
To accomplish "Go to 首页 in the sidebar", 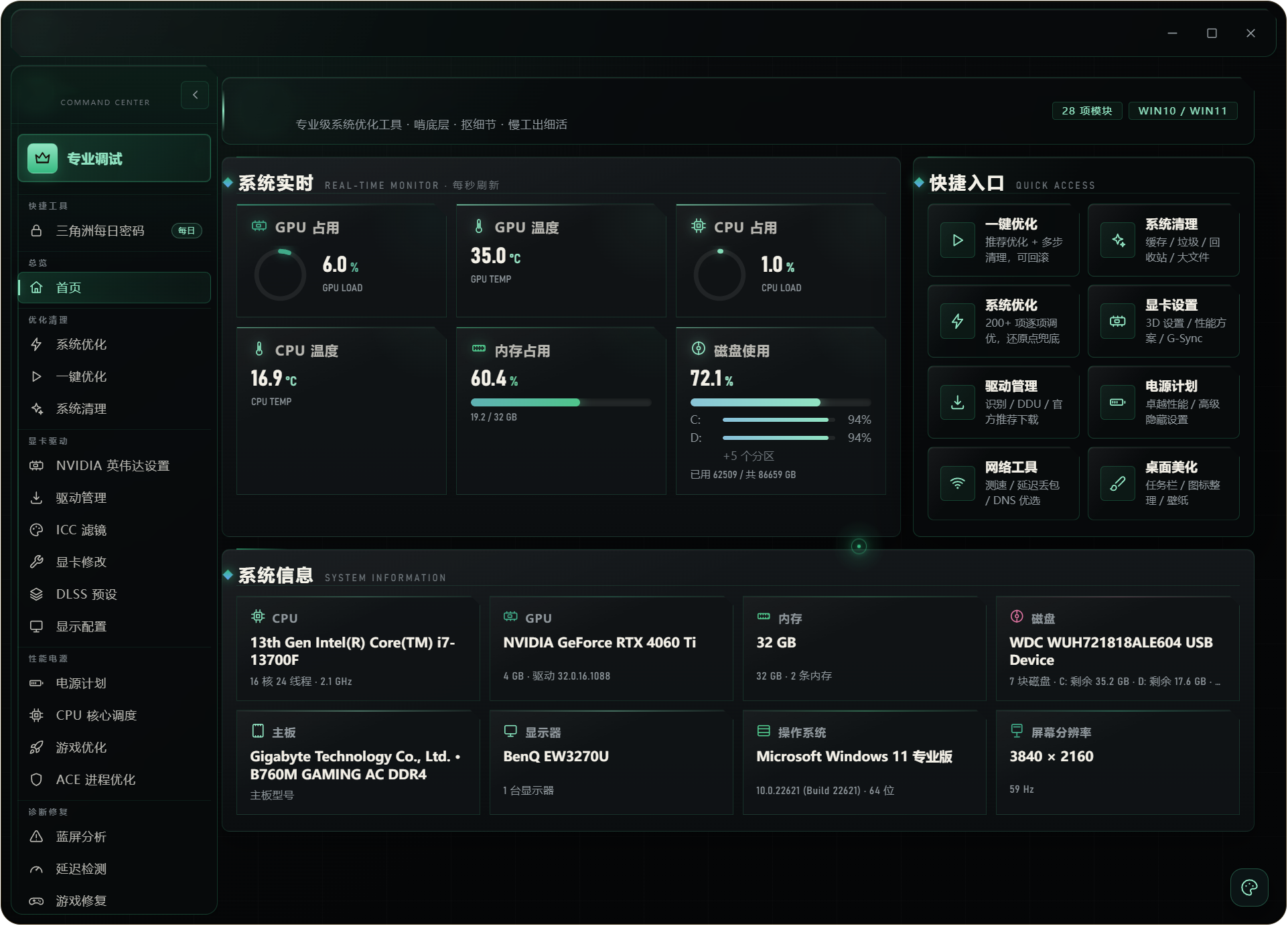I will pyautogui.click(x=115, y=288).
